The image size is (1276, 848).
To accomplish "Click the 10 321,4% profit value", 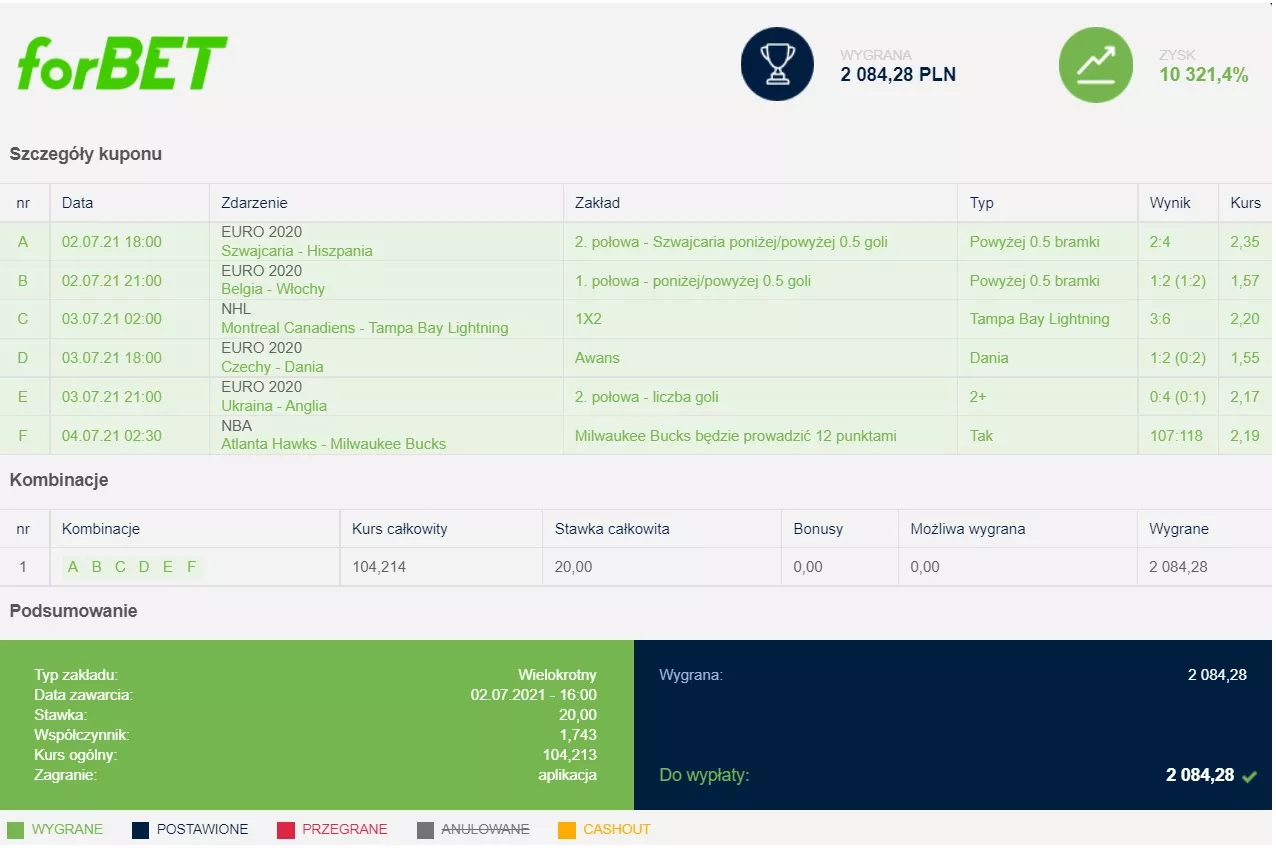I will coord(1204,75).
